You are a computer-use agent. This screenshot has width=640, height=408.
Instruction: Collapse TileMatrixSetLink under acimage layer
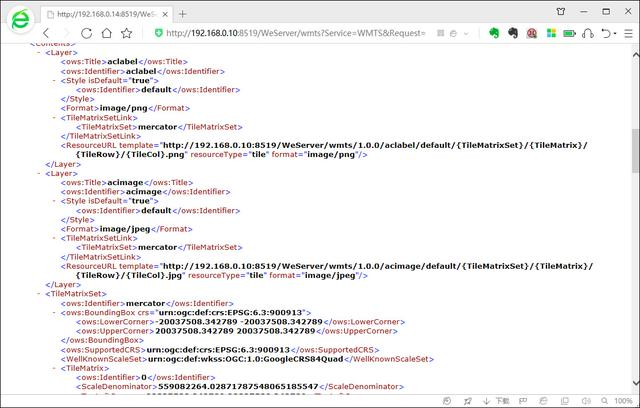pos(54,238)
